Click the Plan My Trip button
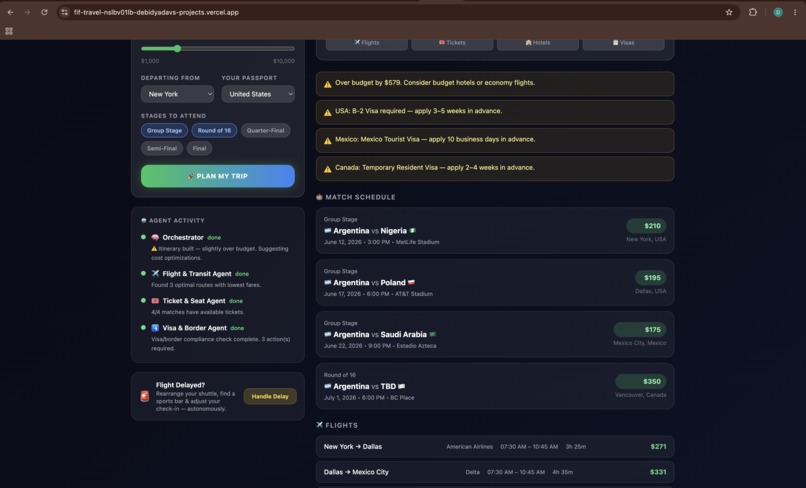 click(x=218, y=176)
